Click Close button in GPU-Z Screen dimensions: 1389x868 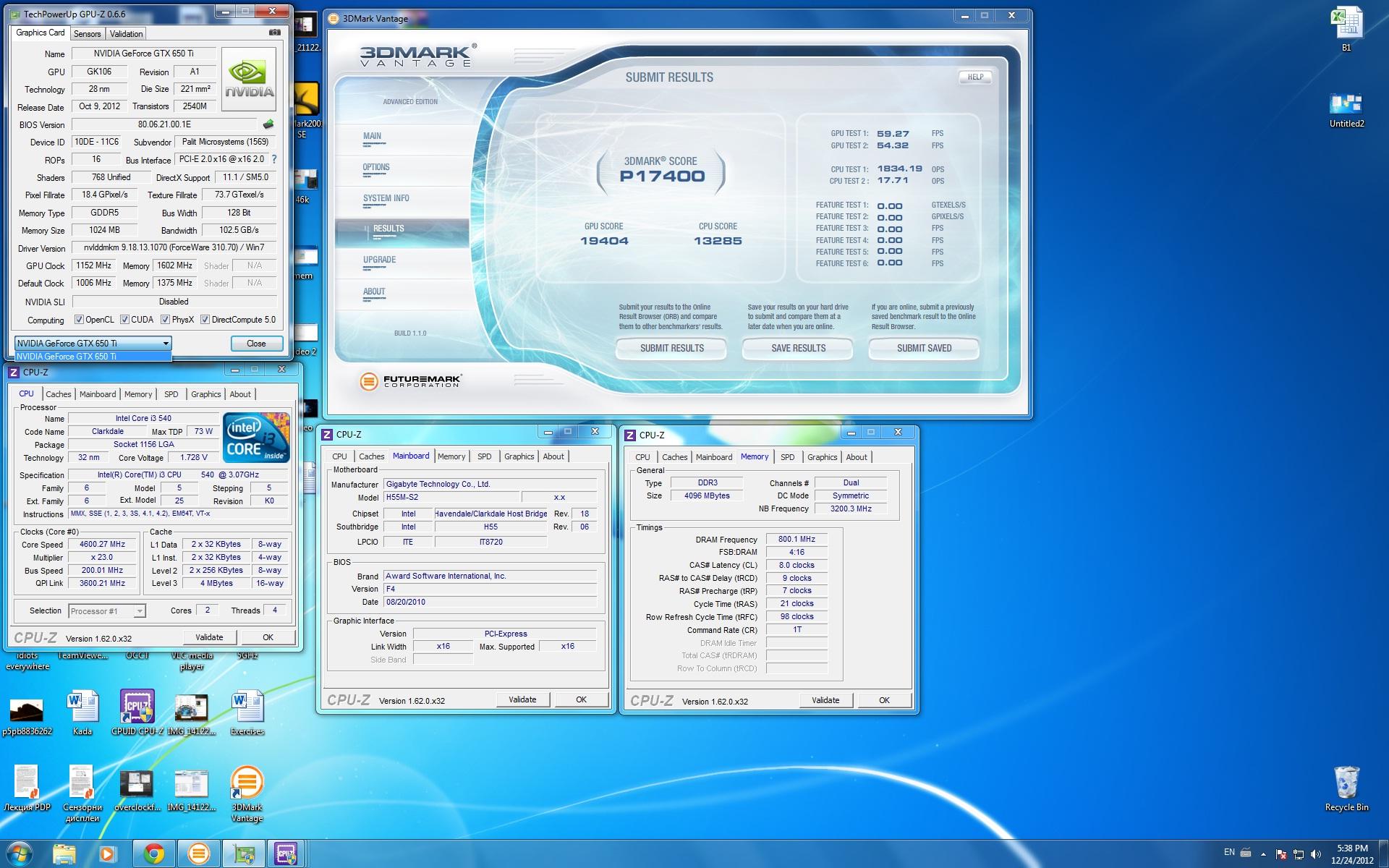[x=256, y=344]
